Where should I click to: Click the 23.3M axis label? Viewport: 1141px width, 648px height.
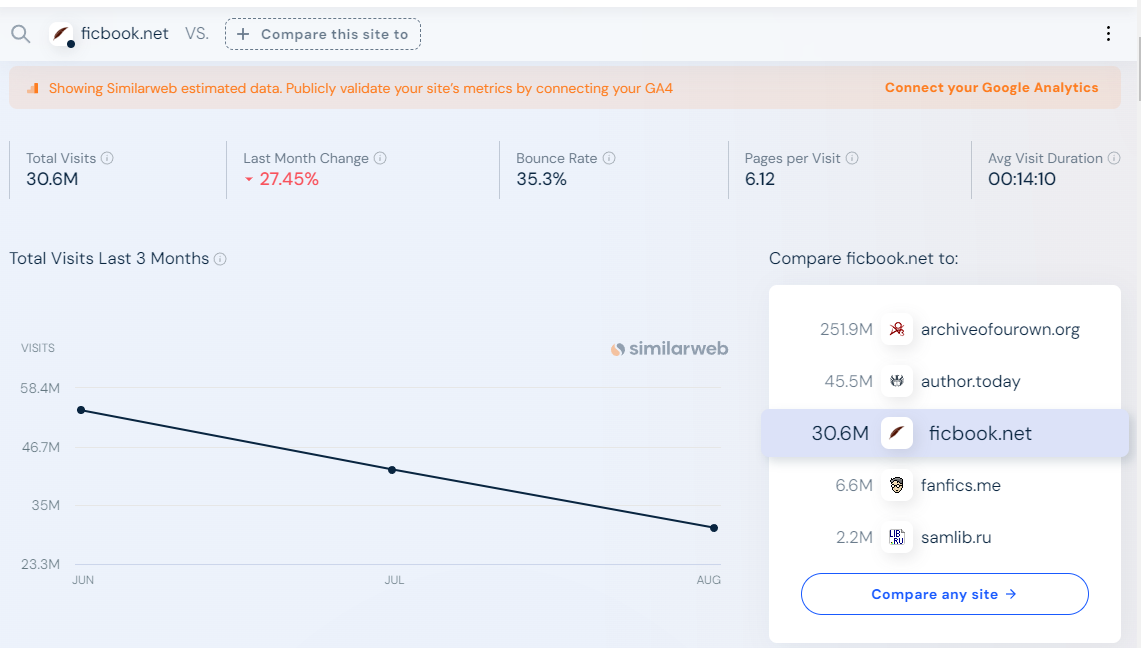point(41,564)
